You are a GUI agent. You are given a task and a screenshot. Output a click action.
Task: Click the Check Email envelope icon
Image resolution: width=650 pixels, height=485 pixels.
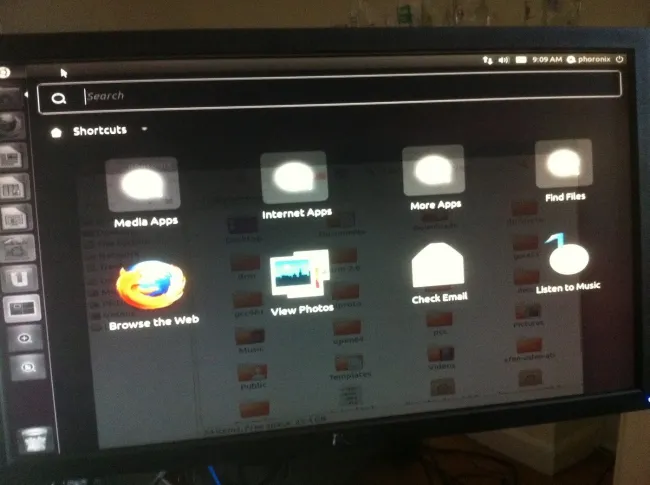438,267
